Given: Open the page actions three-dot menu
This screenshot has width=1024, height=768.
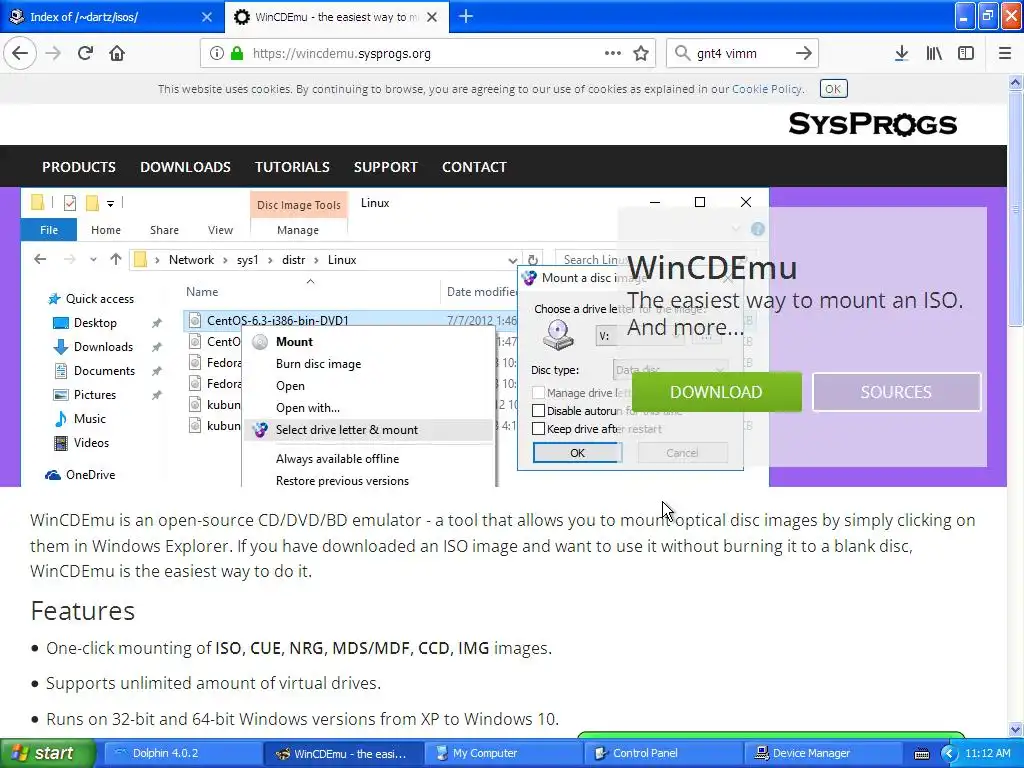Looking at the screenshot, I should coord(613,54).
